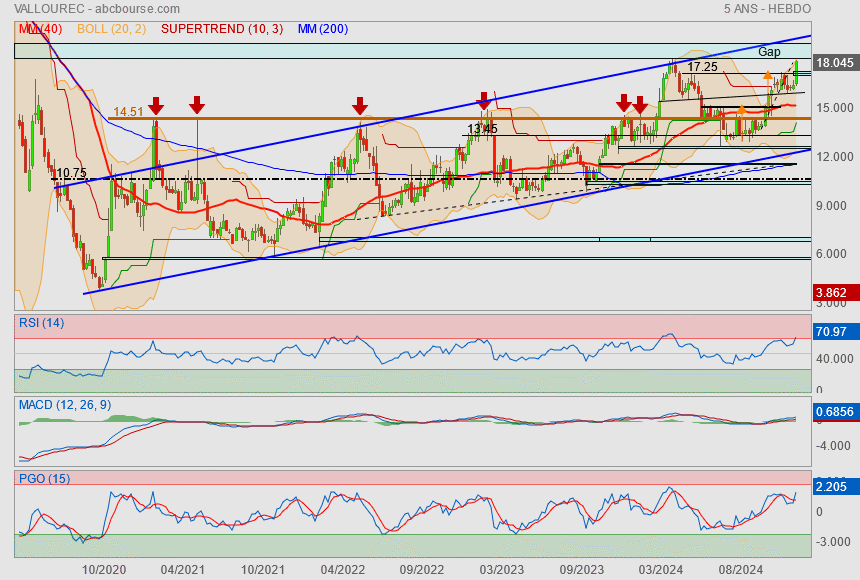The height and width of the screenshot is (580, 860).
Task: Select the 14.51 resistance level label
Action: tap(128, 111)
